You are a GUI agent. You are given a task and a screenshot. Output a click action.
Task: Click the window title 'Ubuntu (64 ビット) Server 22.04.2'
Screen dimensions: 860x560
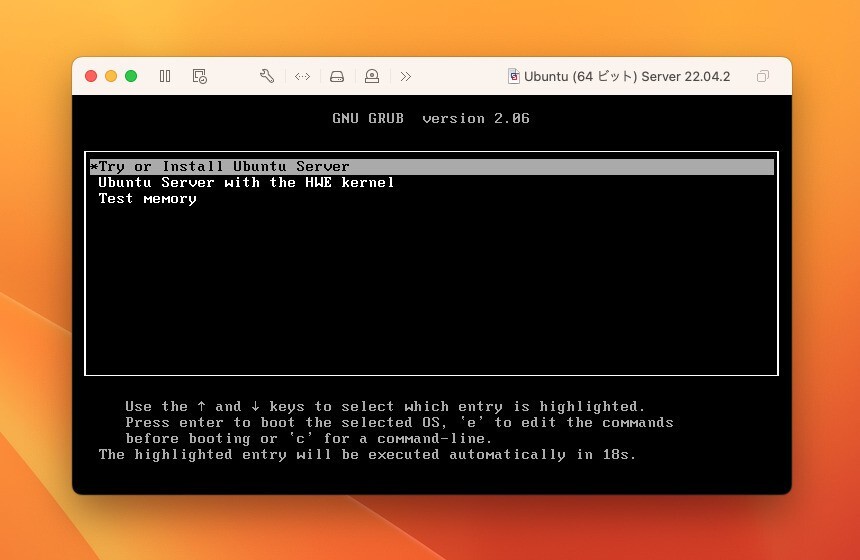[627, 76]
